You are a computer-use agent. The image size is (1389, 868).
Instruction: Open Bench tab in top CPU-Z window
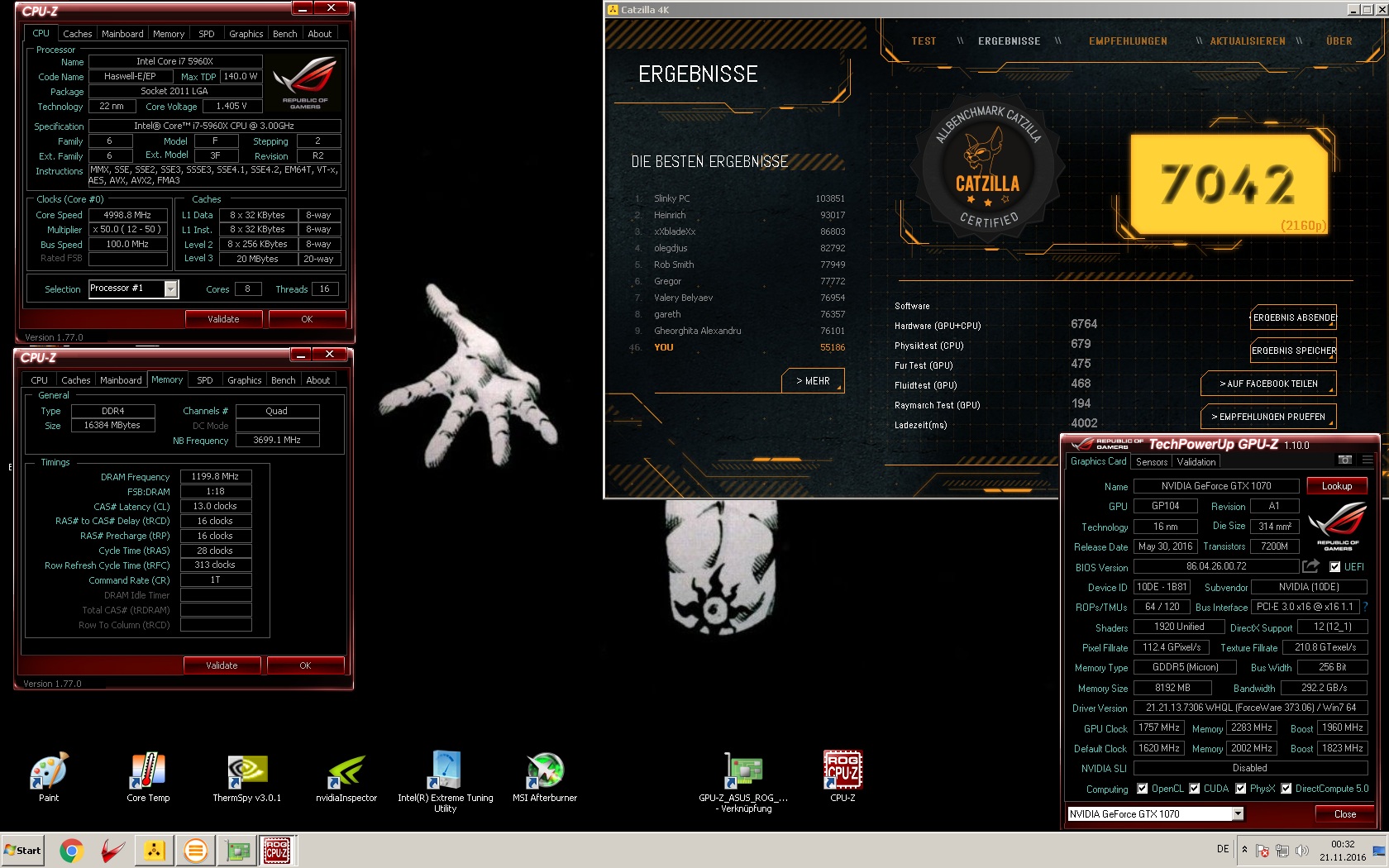point(284,34)
